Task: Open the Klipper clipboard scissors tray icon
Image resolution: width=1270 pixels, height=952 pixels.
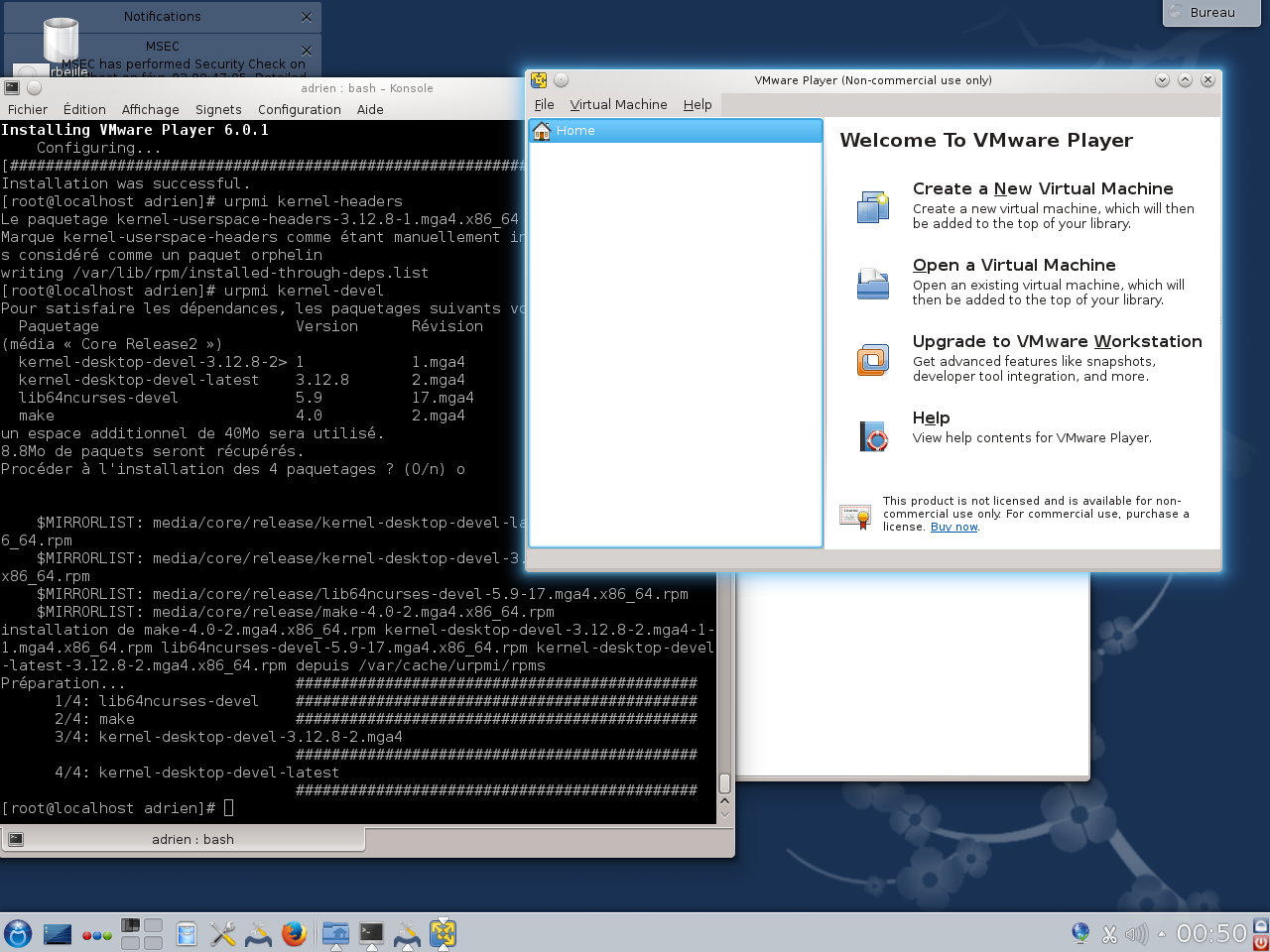Action: (1110, 934)
